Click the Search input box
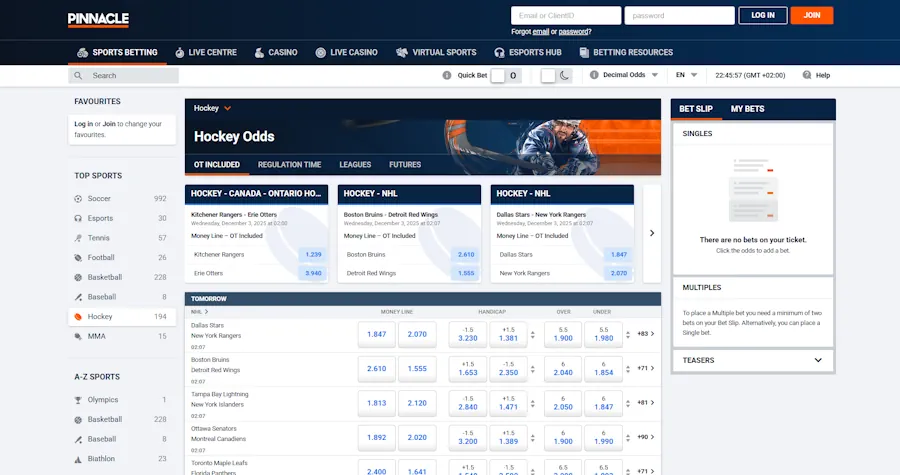This screenshot has height=475, width=900. click(123, 76)
